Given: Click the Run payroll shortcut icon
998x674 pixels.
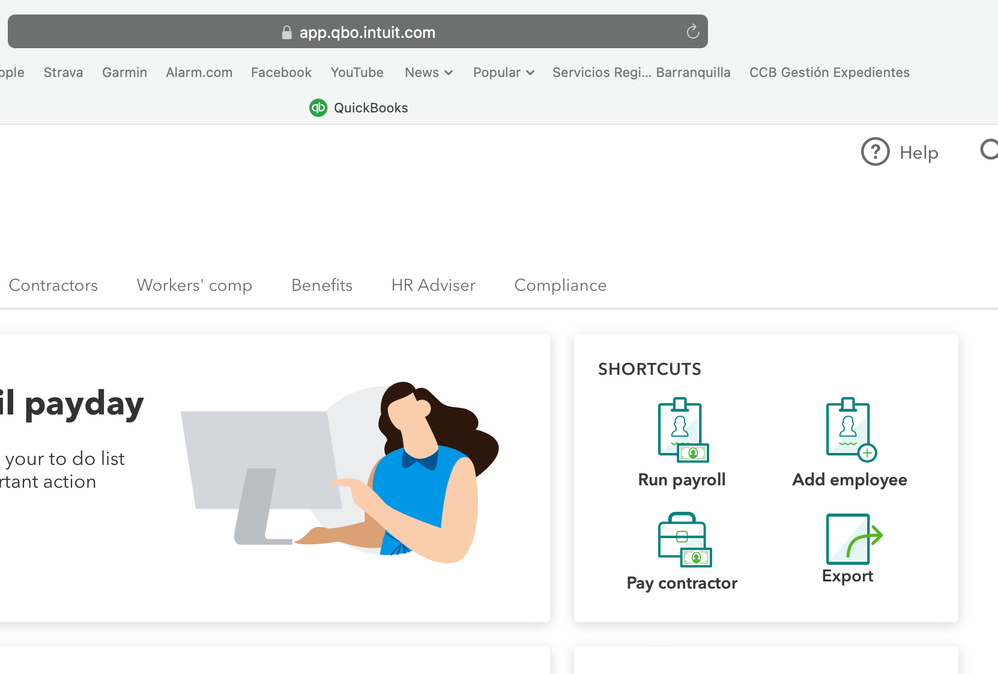Looking at the screenshot, I should (683, 430).
